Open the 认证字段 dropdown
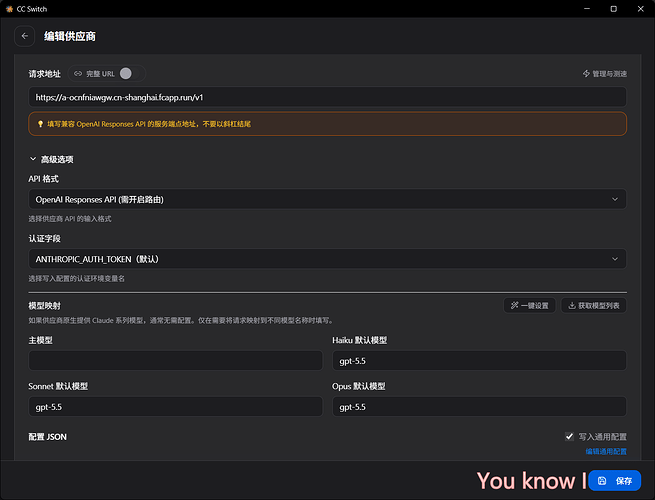This screenshot has width=655, height=500. [x=327, y=259]
